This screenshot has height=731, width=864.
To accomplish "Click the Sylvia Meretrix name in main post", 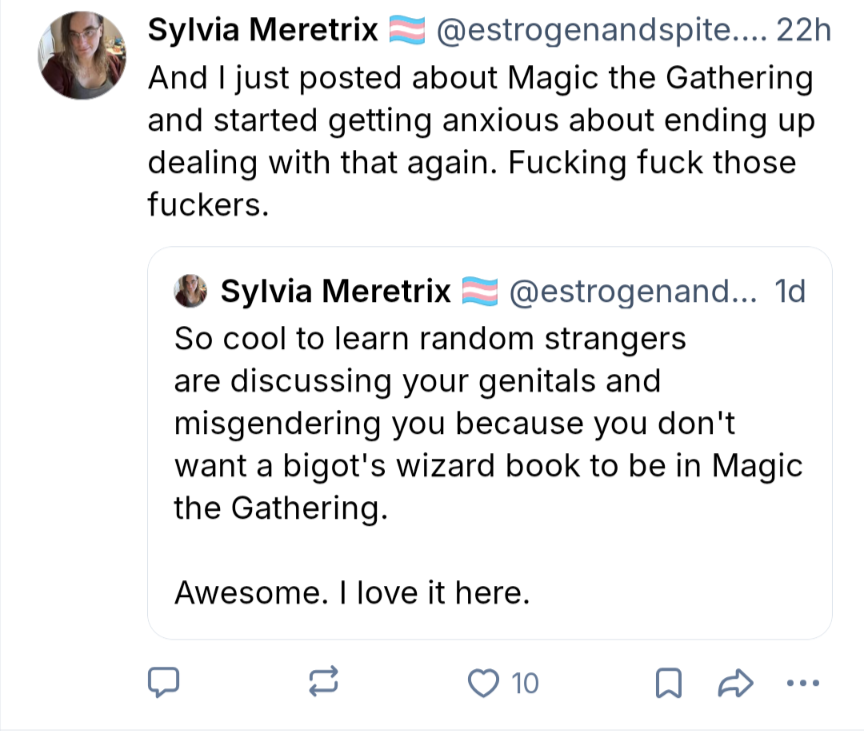I will pos(263,30).
